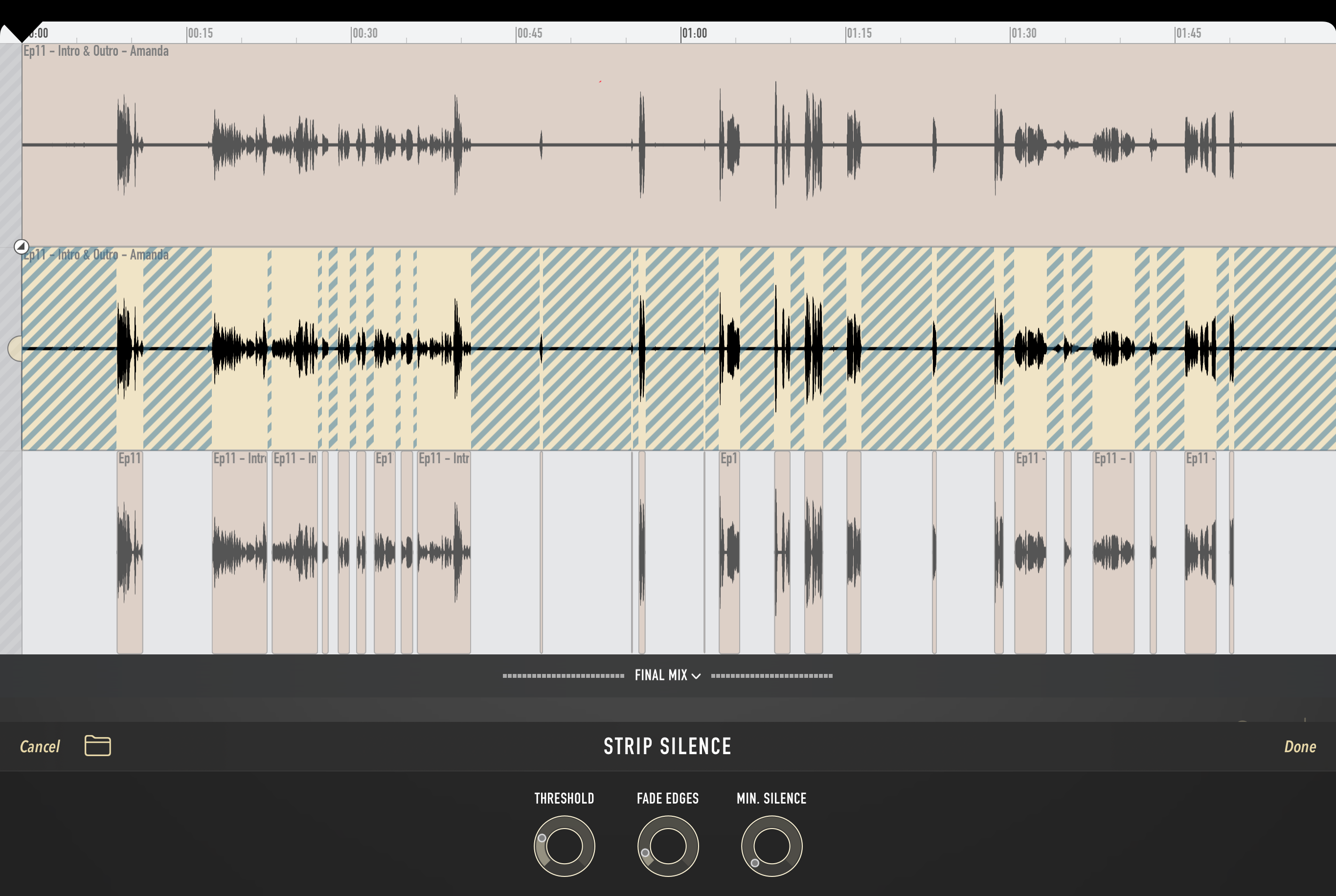Open the Final Mix dropdown
The height and width of the screenshot is (896, 1336).
(x=661, y=675)
